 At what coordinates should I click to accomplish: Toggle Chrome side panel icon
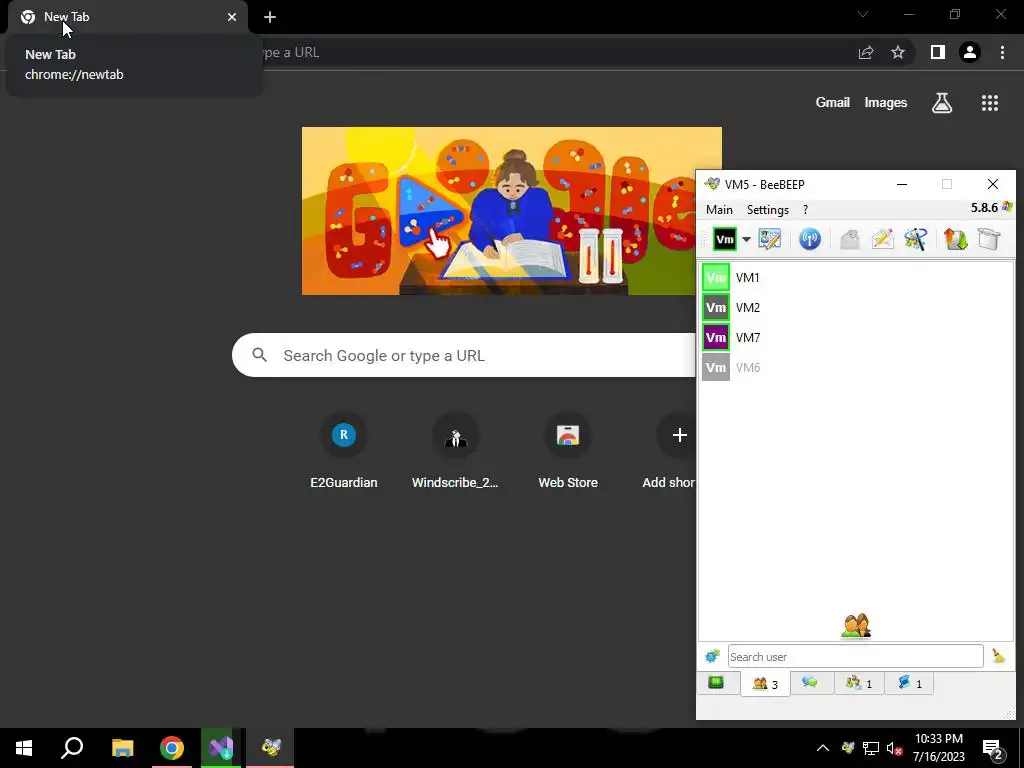938,52
